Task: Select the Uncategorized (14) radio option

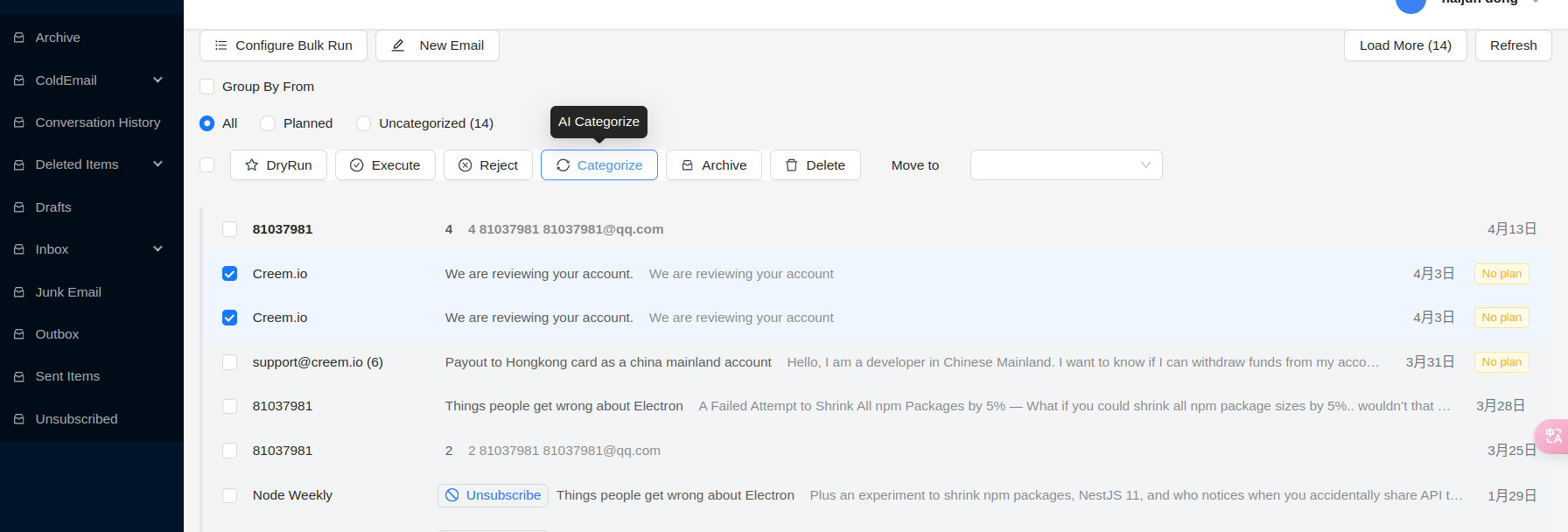Action: click(364, 123)
